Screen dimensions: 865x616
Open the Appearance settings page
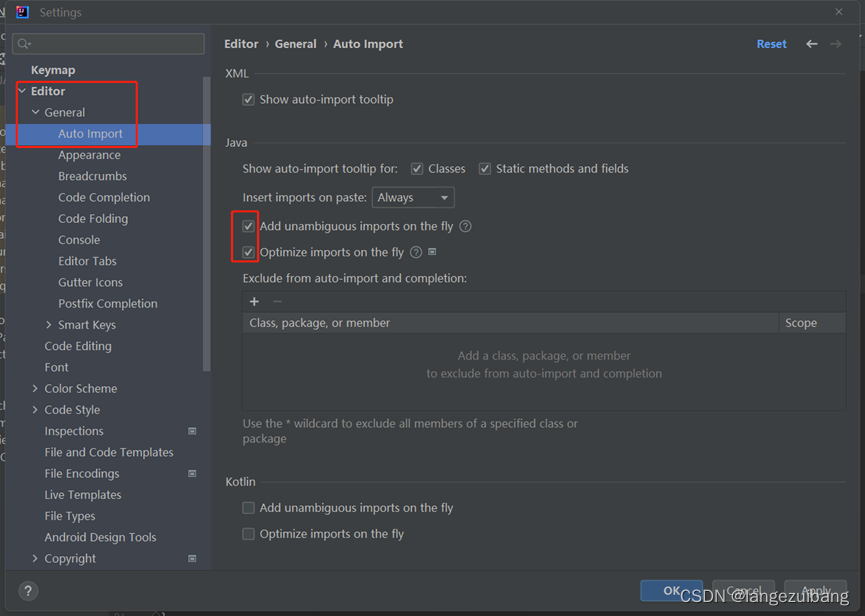tap(89, 155)
